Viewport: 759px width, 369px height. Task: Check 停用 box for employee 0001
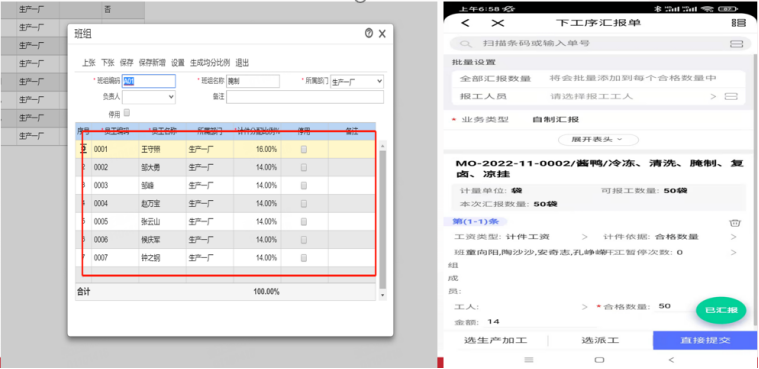coord(304,150)
